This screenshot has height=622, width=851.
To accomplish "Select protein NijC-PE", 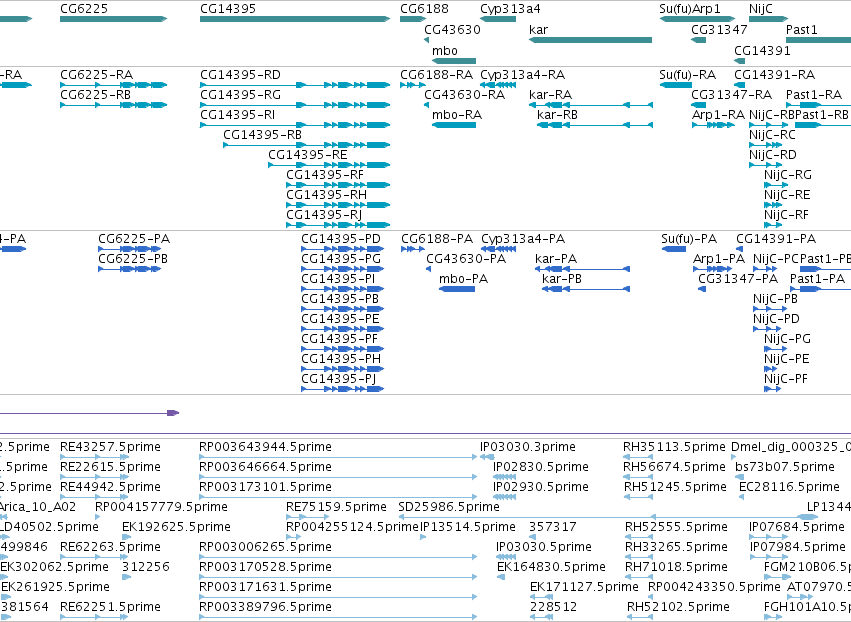I will click(x=787, y=359).
